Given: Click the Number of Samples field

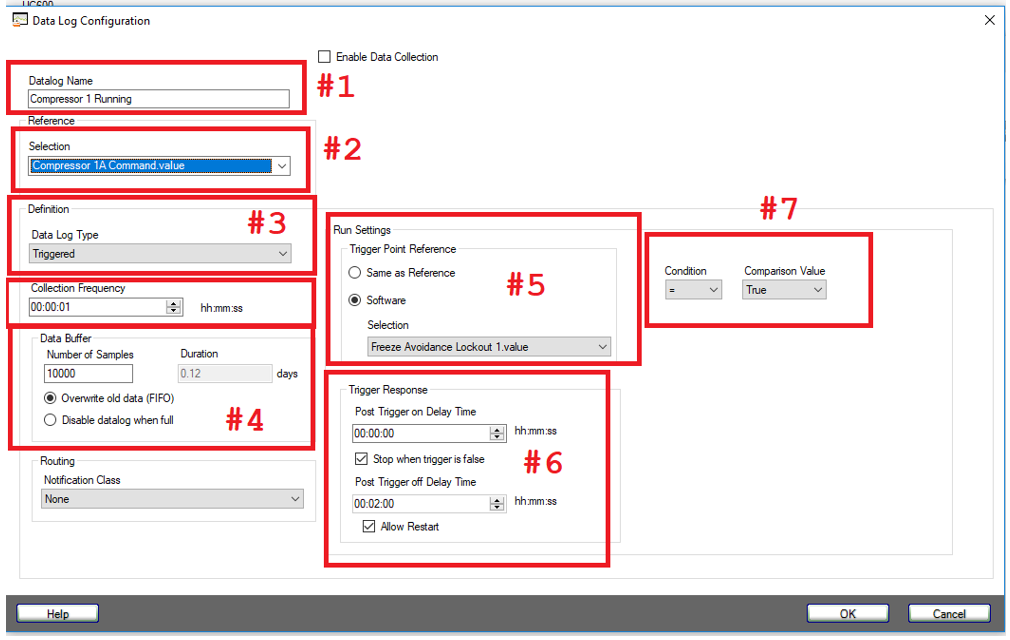Looking at the screenshot, I should [88, 373].
